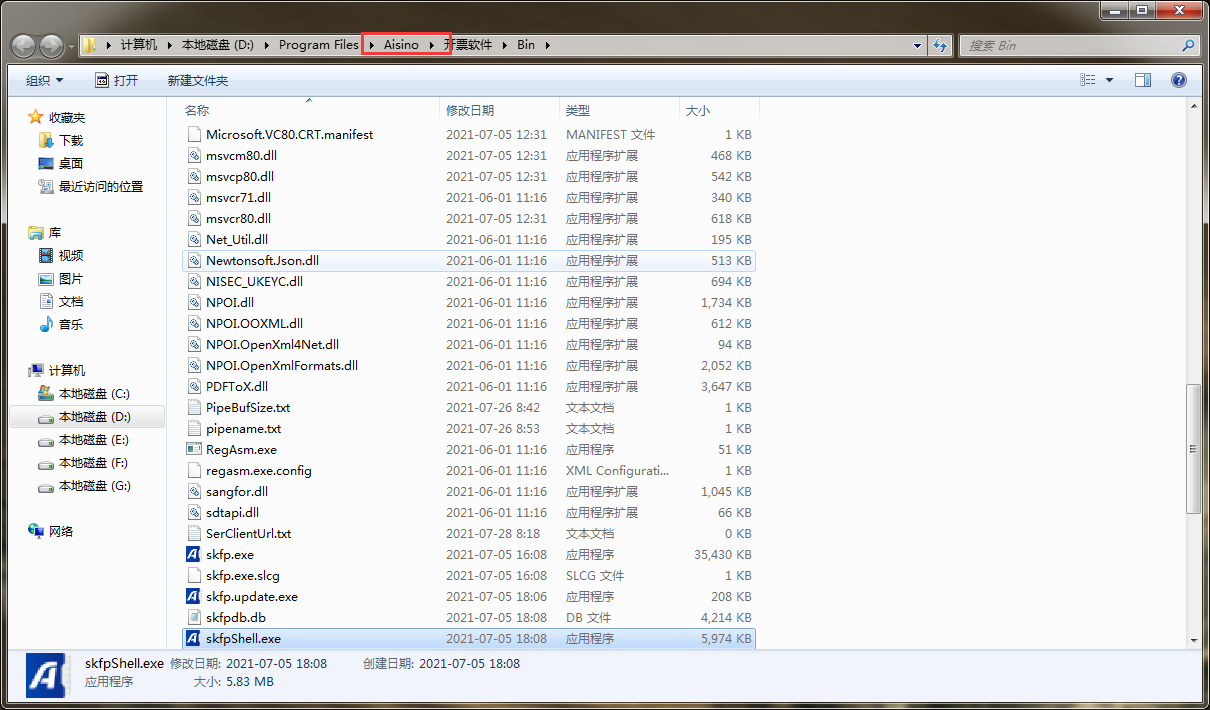Expand the arrow after 计算机 in path
The height and width of the screenshot is (710, 1210).
pyautogui.click(x=169, y=45)
